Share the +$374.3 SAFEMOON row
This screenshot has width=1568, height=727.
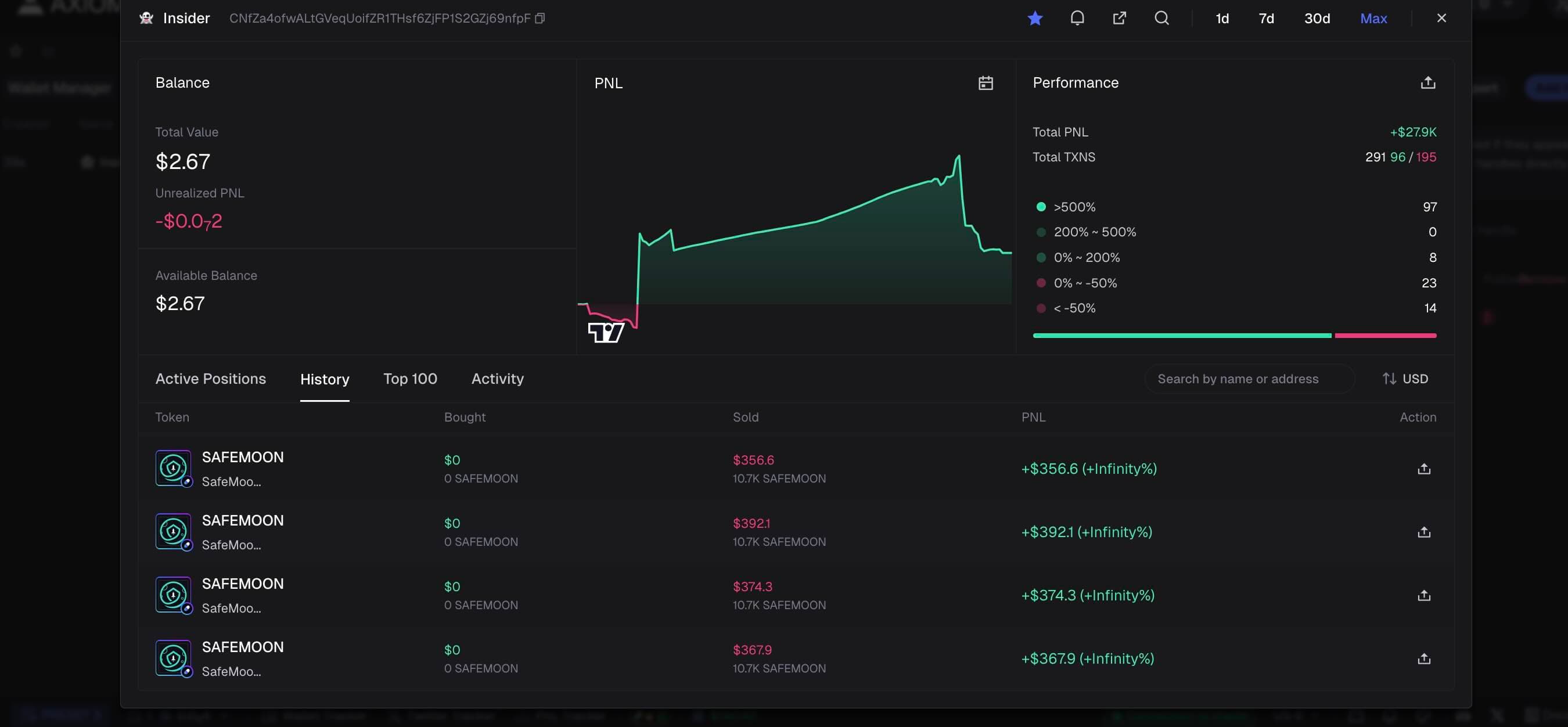click(x=1424, y=595)
